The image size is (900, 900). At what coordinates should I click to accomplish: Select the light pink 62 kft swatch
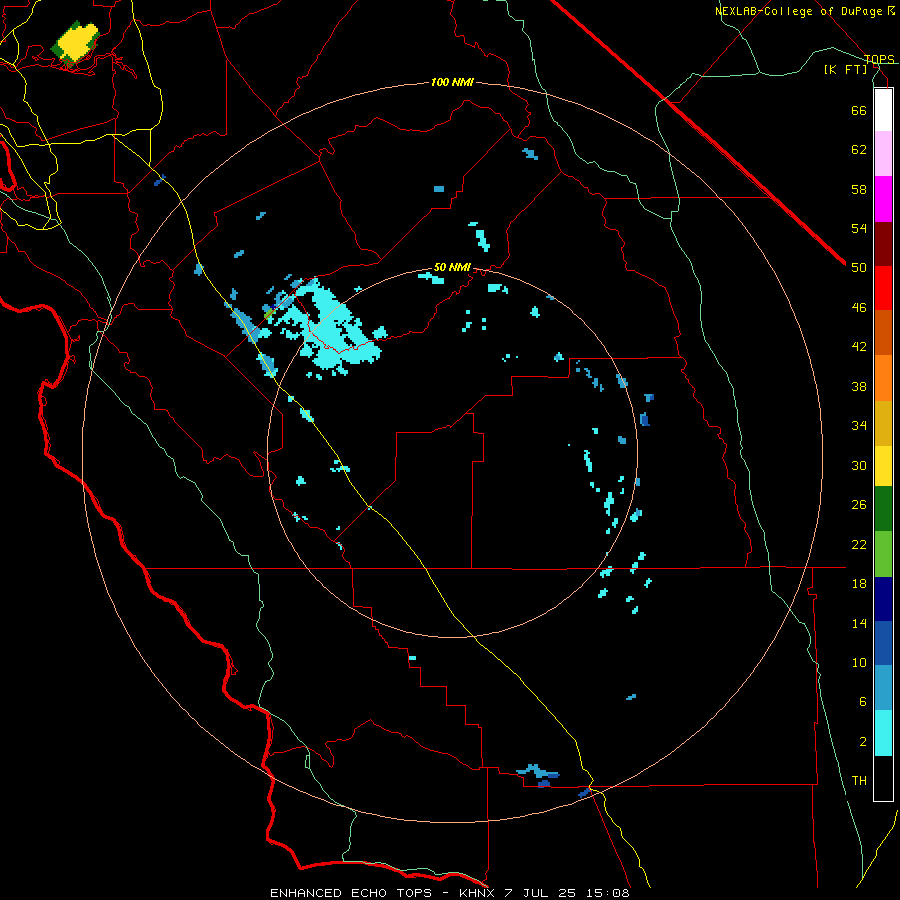pyautogui.click(x=883, y=154)
